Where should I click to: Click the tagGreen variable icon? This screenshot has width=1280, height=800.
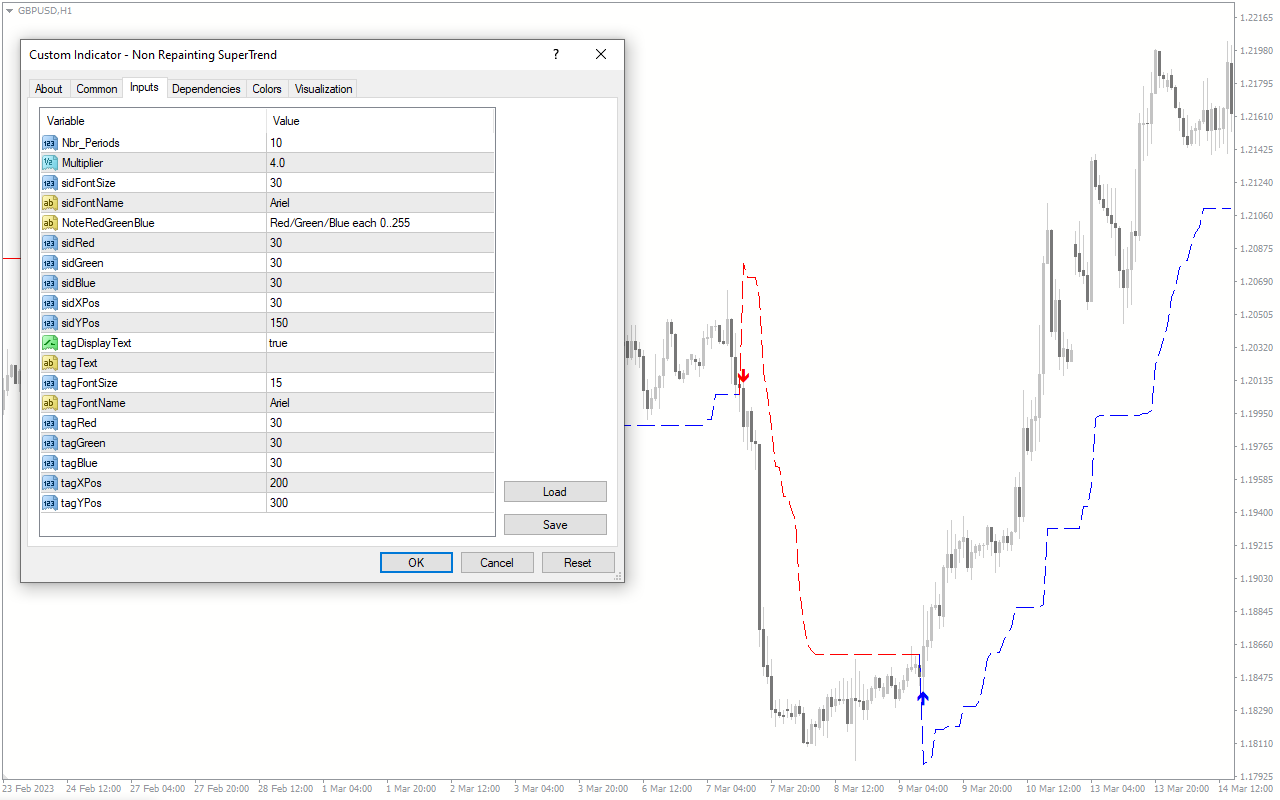(49, 443)
